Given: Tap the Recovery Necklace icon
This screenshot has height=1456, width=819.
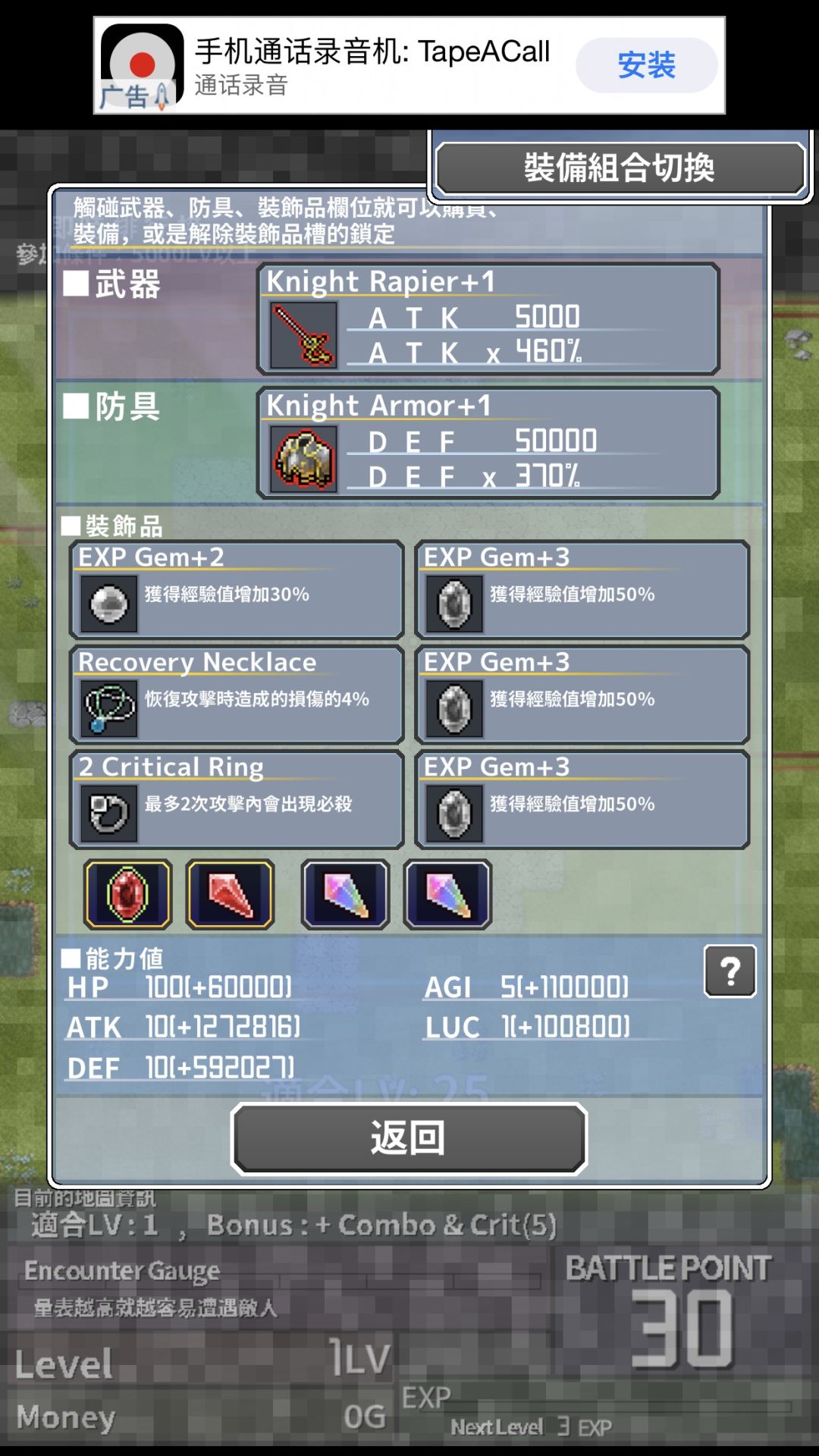Looking at the screenshot, I should [108, 709].
